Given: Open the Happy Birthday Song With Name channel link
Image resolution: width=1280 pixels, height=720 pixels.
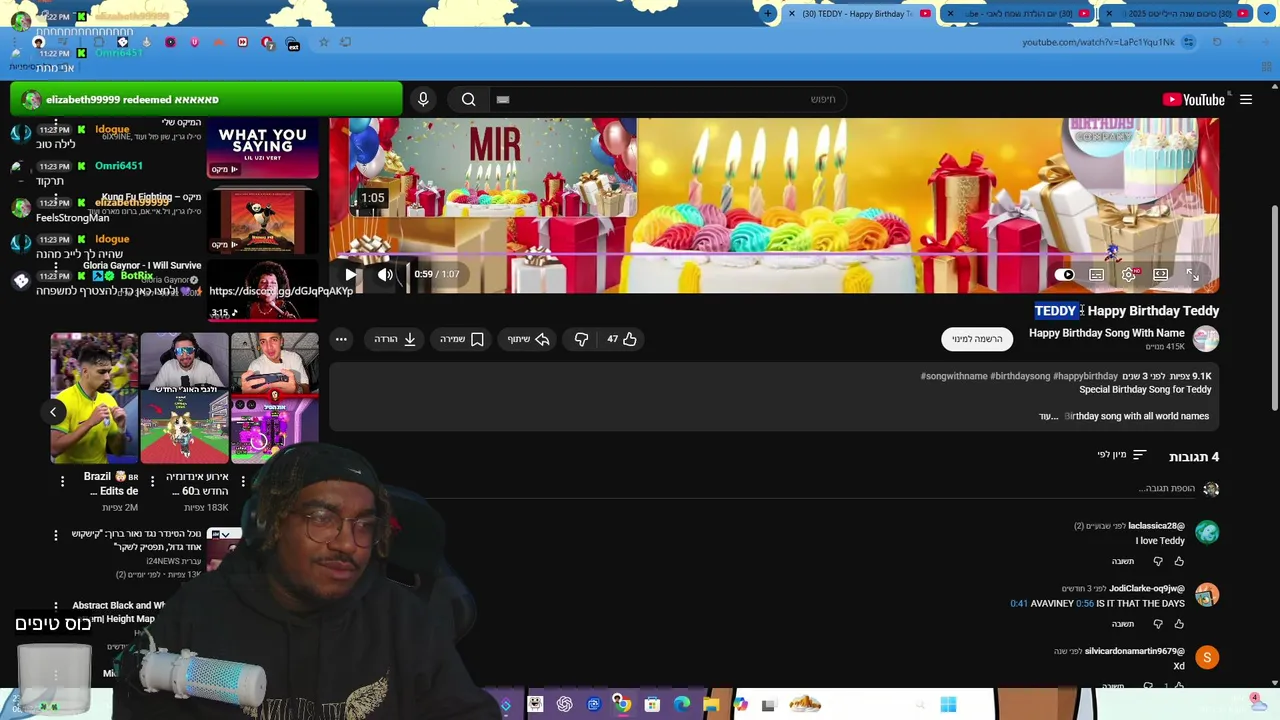Looking at the screenshot, I should [1106, 333].
